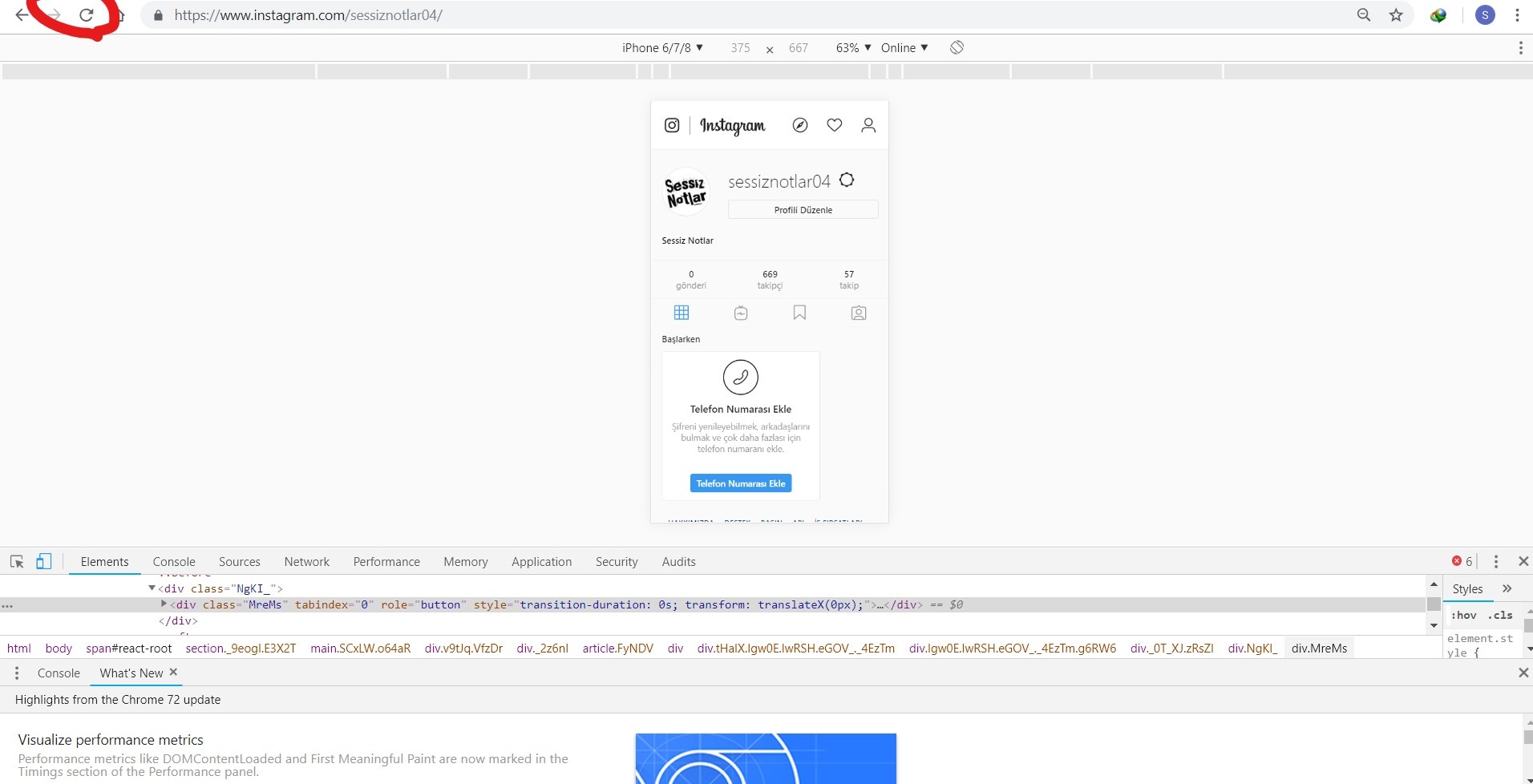Screen dimensions: 1533x784
Task: Click the DevTools error count indicator
Action: coord(1462,561)
